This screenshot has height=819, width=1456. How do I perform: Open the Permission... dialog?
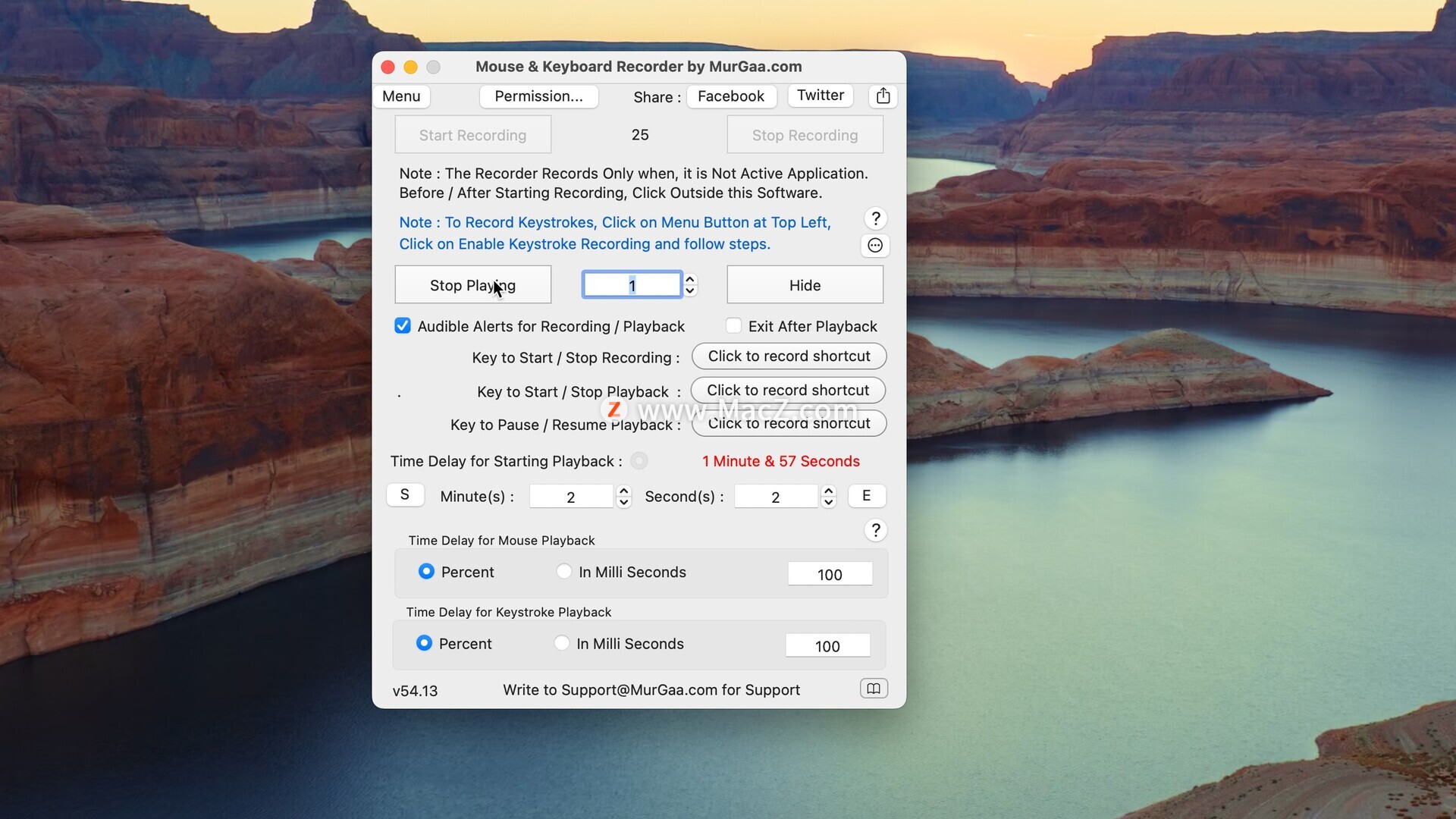click(538, 96)
